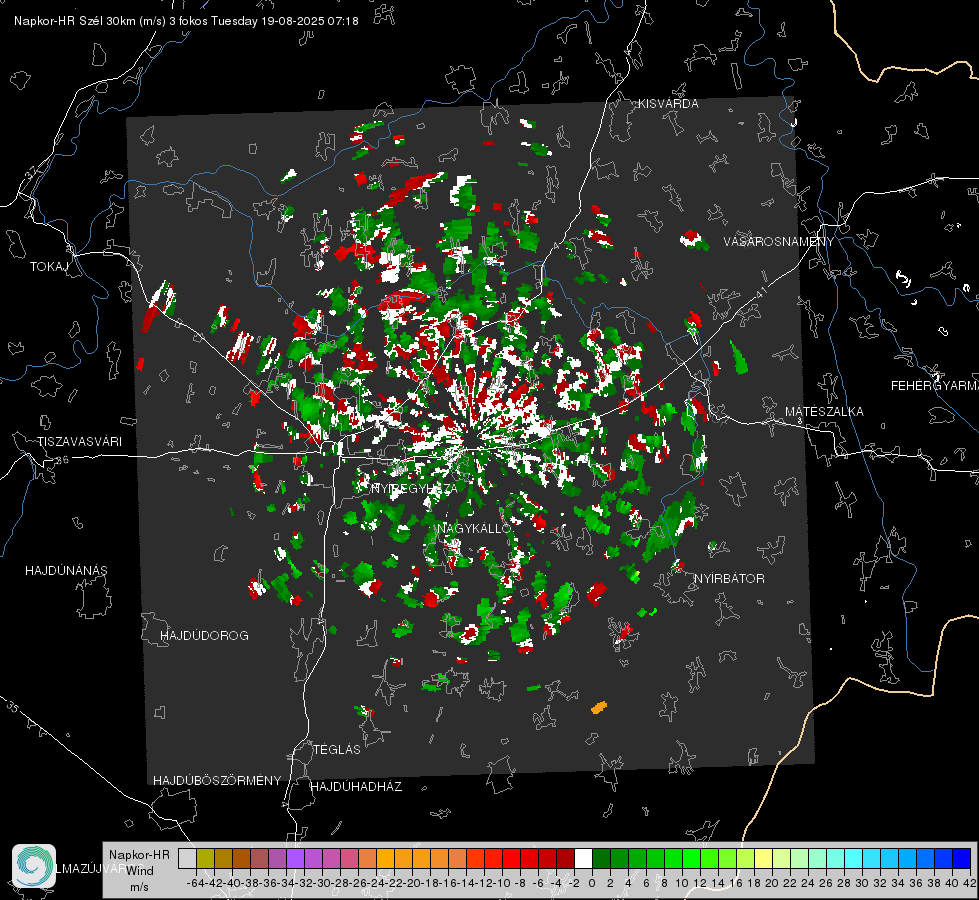Select the white zero-velocity swatch in the legend
The image size is (979, 900).
pos(583,858)
